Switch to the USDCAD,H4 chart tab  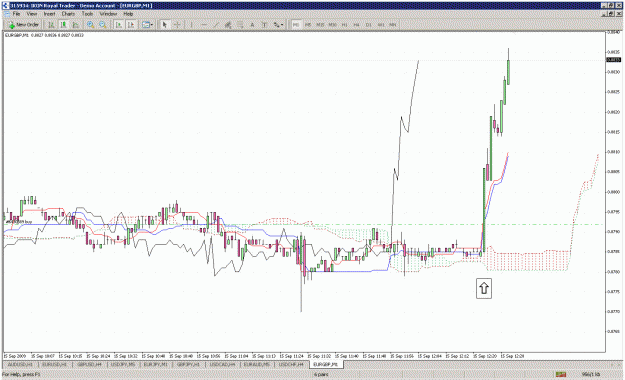(x=222, y=365)
